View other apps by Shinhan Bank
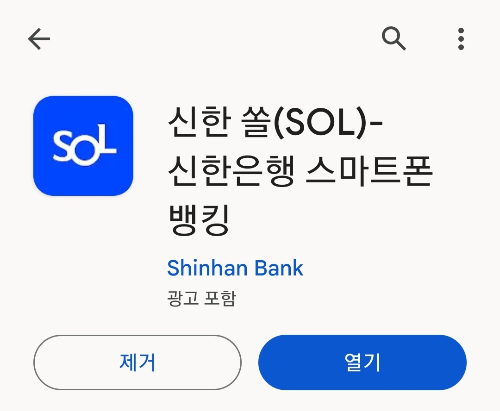 point(235,268)
